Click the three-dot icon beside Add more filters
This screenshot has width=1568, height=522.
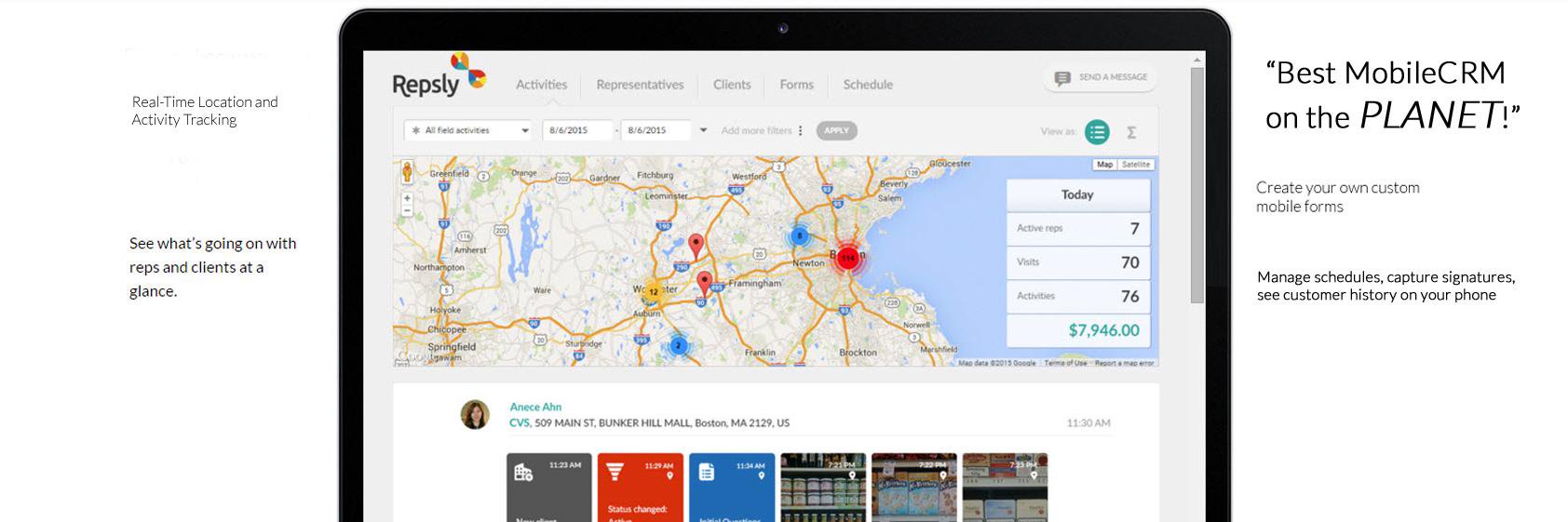pos(801,130)
